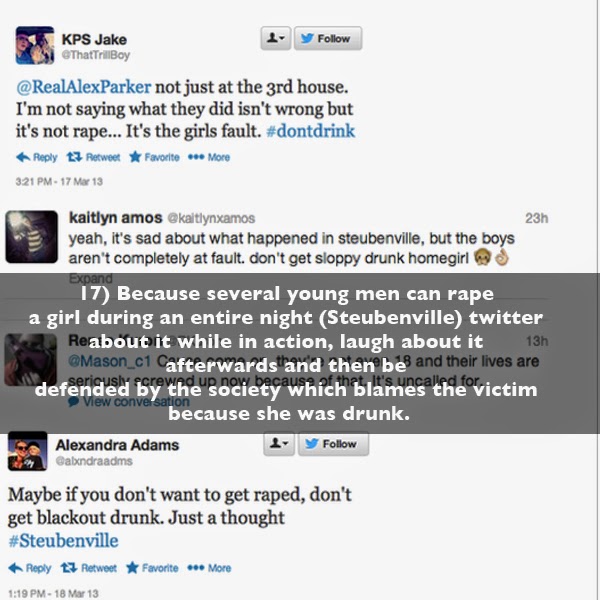Retweet KPS Jake's tweet
Screen dimensions: 600x600
(x=93, y=157)
